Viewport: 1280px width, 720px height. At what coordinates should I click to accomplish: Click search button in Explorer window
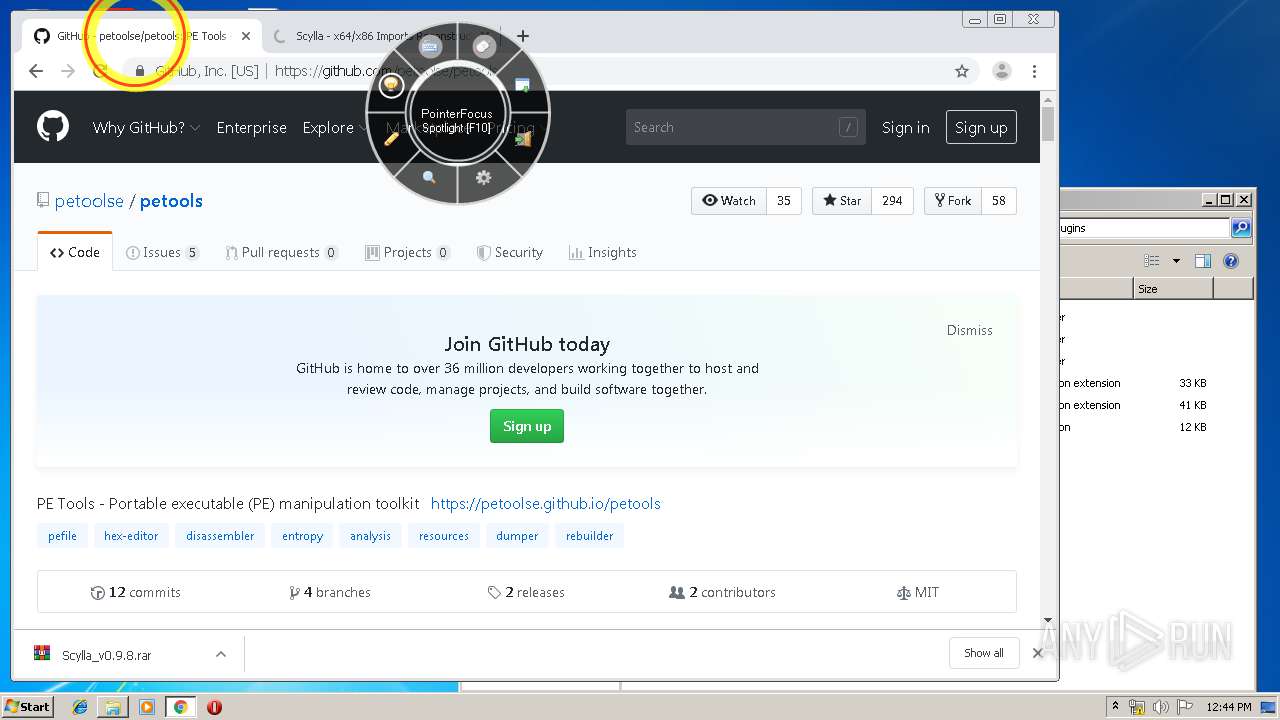pos(1240,228)
